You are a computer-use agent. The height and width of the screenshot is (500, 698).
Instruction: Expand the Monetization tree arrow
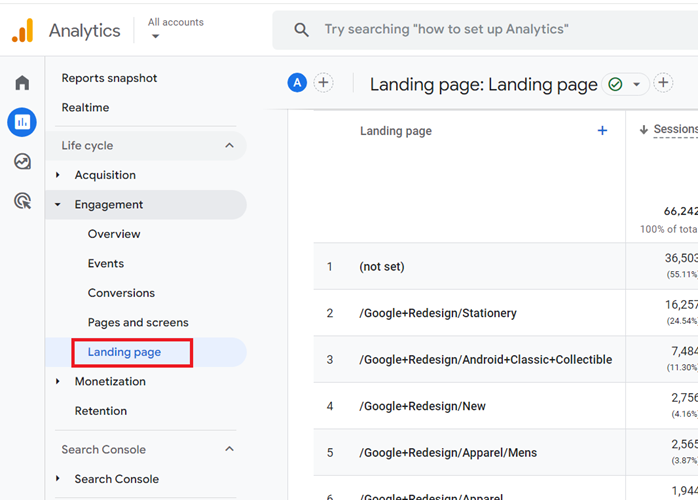click(x=58, y=382)
